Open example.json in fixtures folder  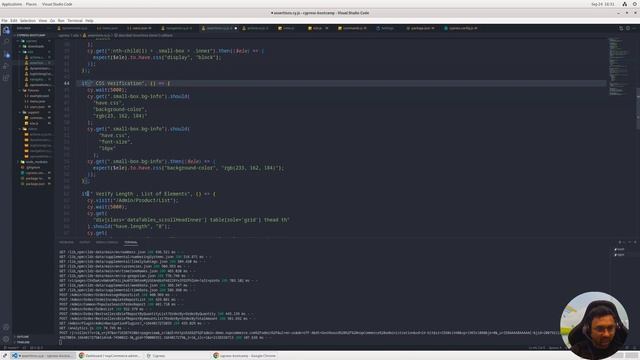coord(38,96)
